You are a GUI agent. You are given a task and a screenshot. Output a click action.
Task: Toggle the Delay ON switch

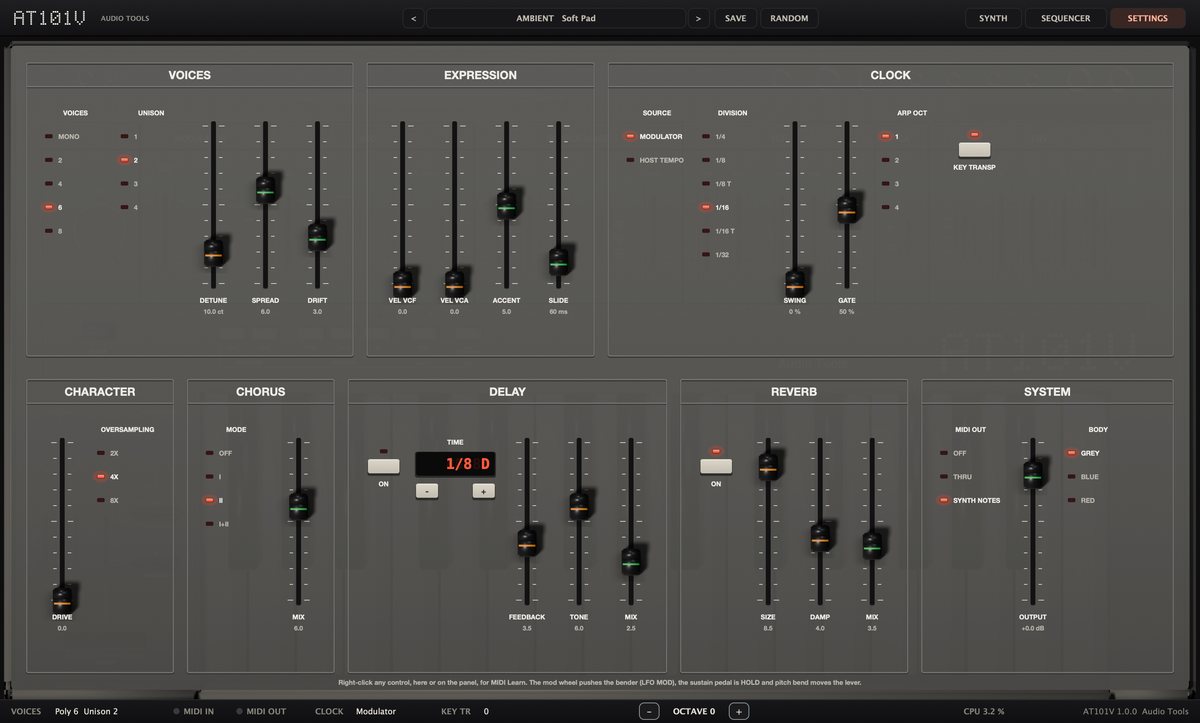point(384,466)
